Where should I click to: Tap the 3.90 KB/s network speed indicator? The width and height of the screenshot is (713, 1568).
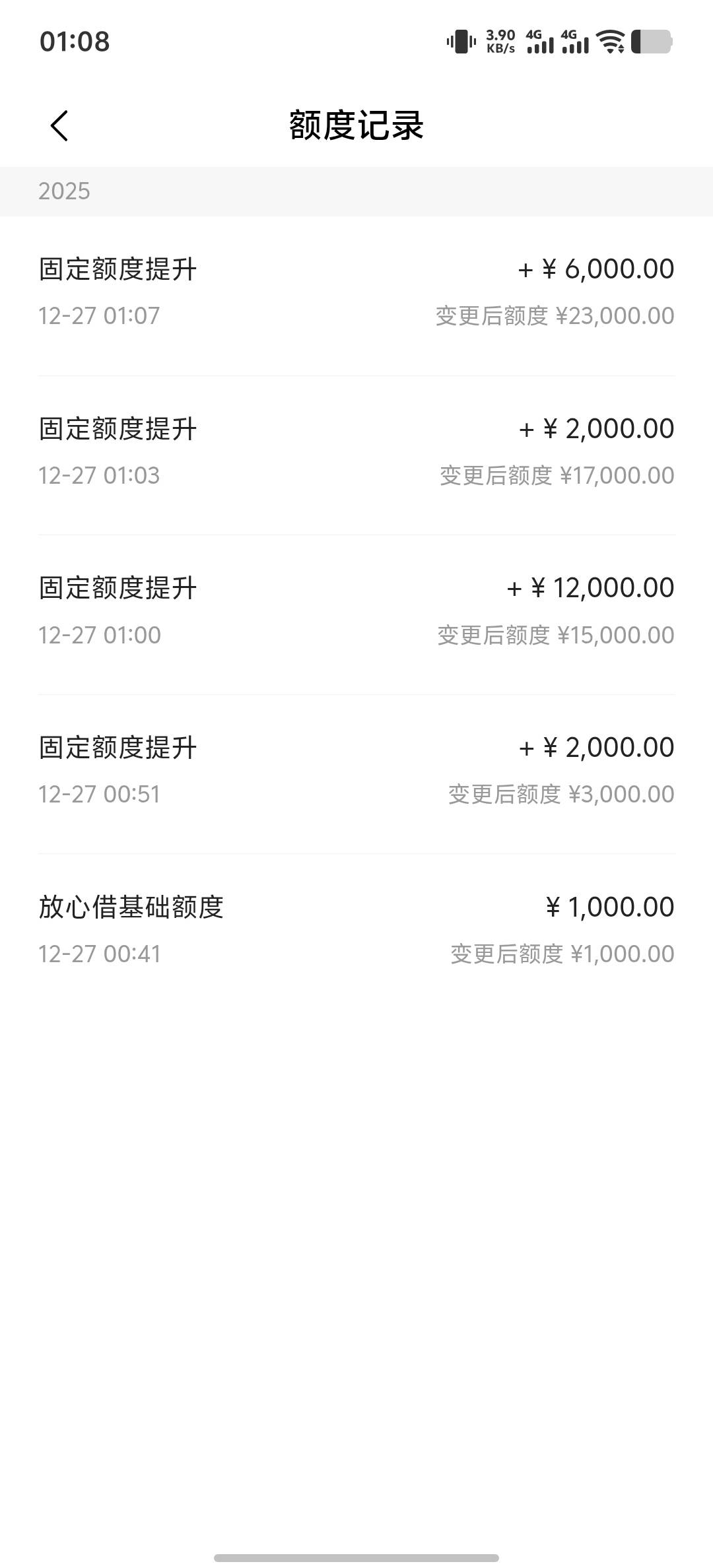[x=500, y=42]
